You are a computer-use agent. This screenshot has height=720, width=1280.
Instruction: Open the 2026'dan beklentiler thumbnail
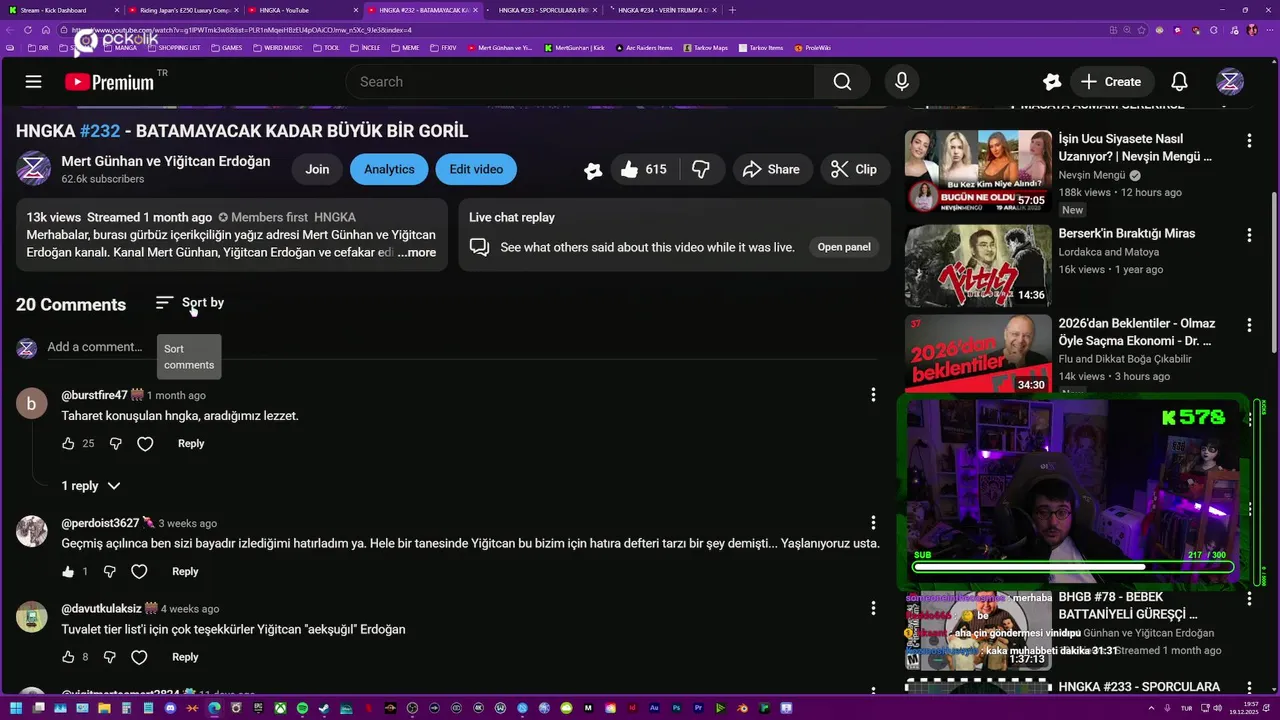[978, 355]
